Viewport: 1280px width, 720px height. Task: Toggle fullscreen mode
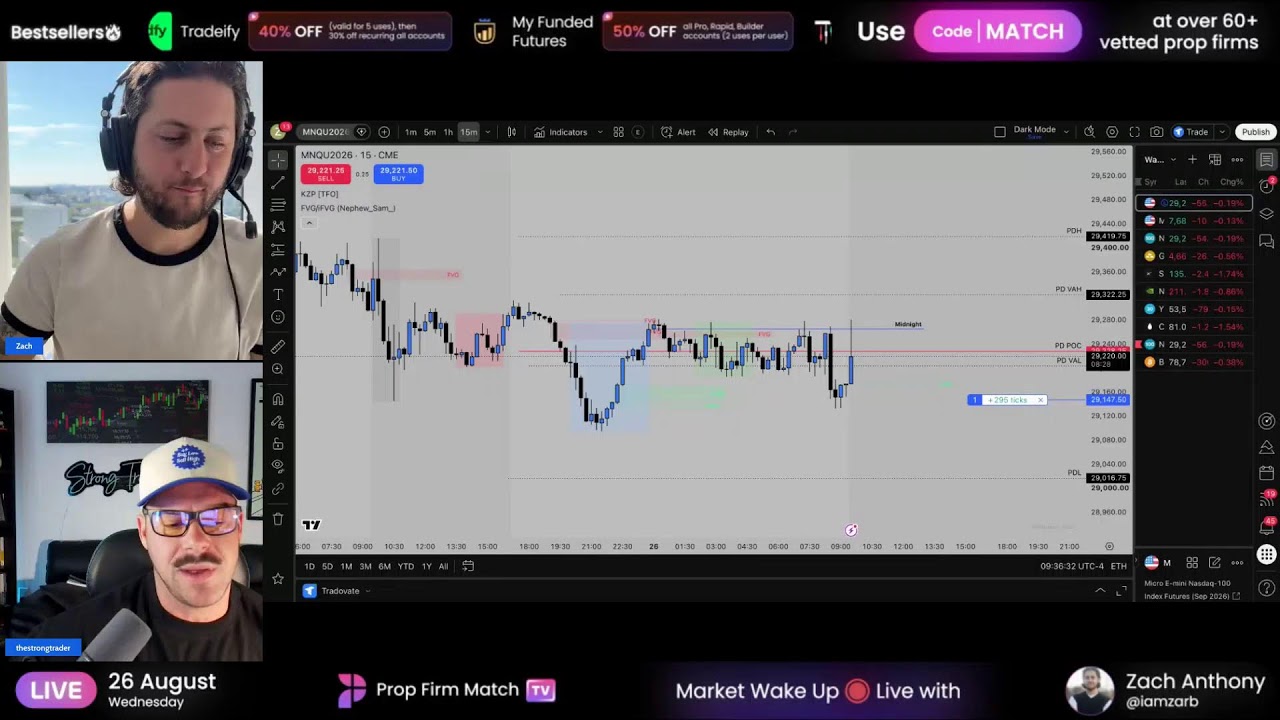[1134, 132]
